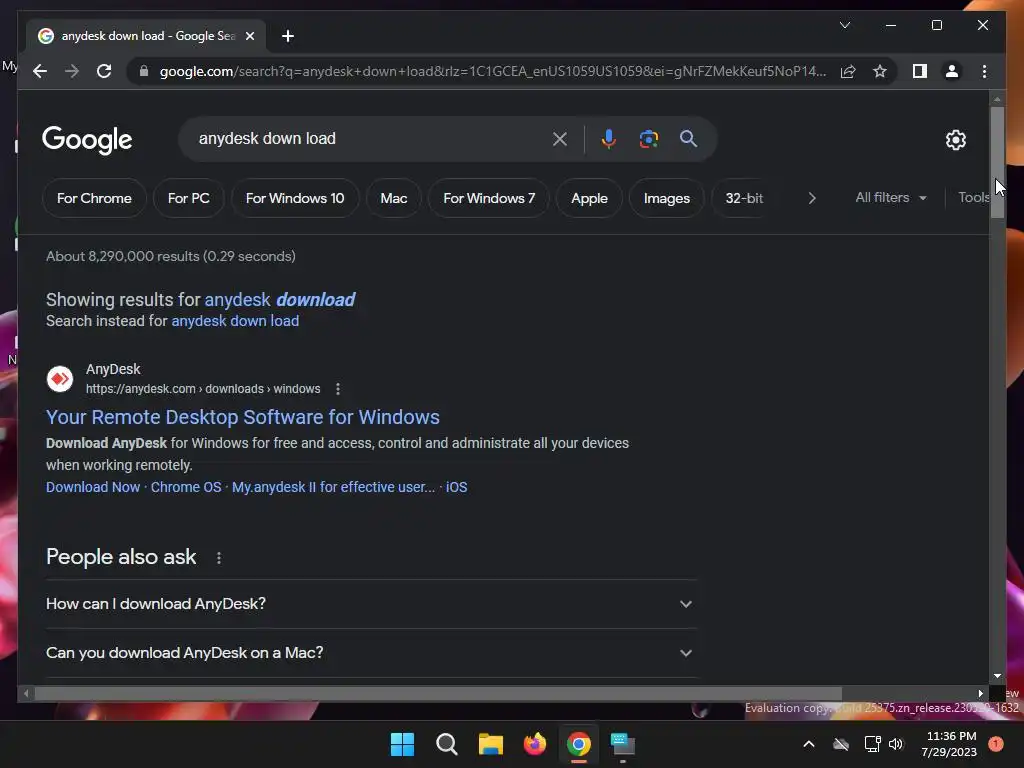1024x768 pixels.
Task: Switch to Images results
Action: pos(666,198)
